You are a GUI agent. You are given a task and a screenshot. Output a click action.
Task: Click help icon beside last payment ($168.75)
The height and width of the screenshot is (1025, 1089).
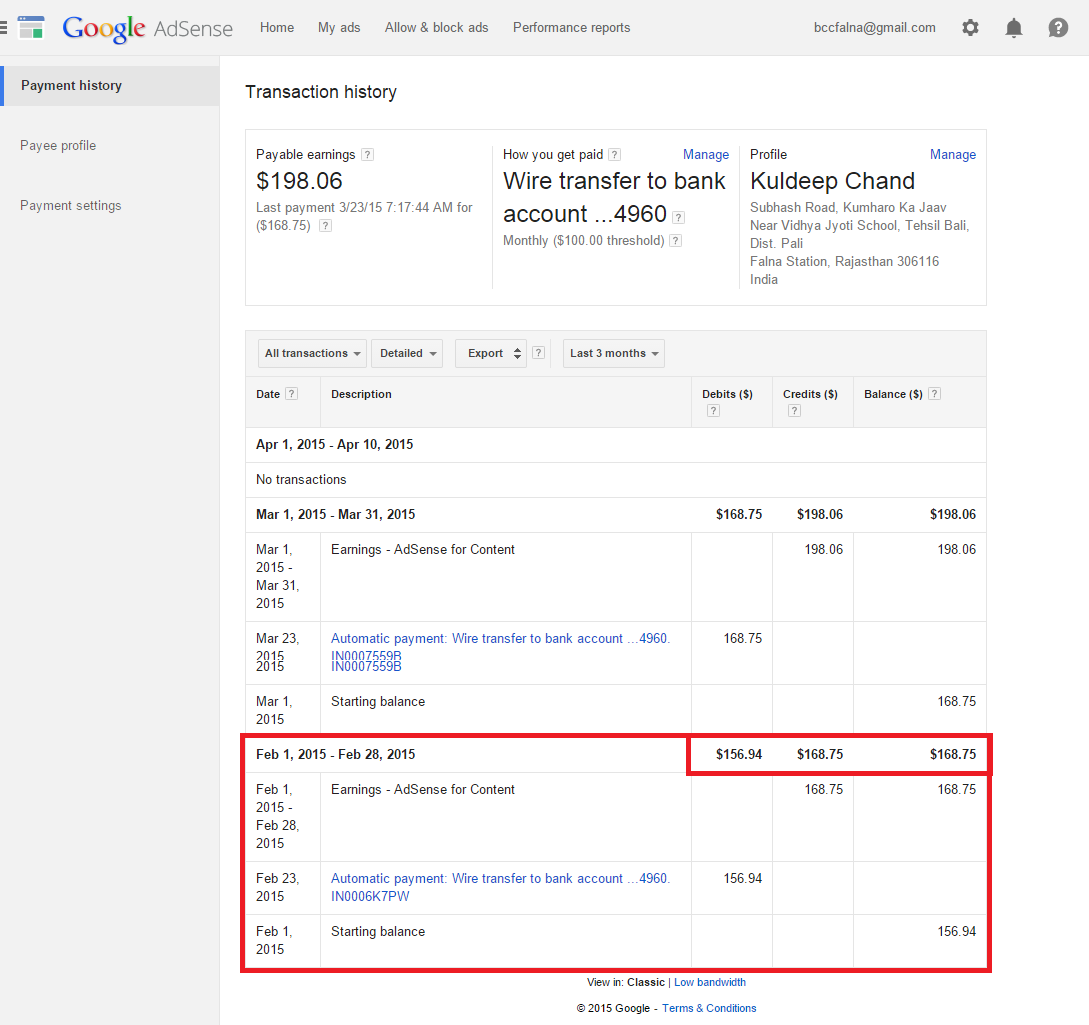325,226
